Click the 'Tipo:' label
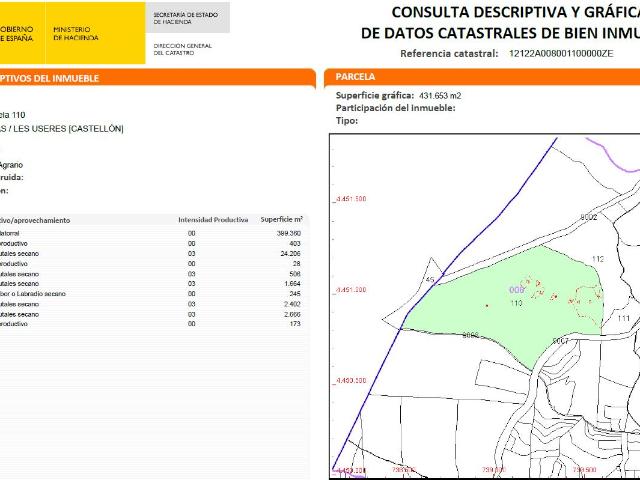 [x=347, y=120]
